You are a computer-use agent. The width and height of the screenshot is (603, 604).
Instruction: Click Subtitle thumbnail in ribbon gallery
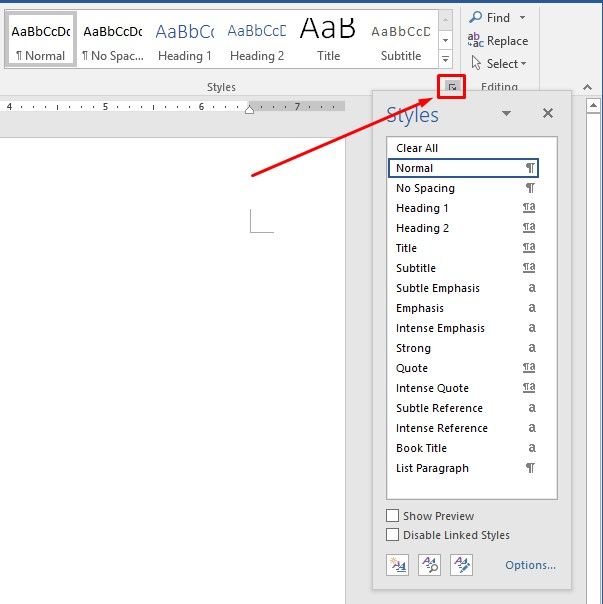[401, 39]
